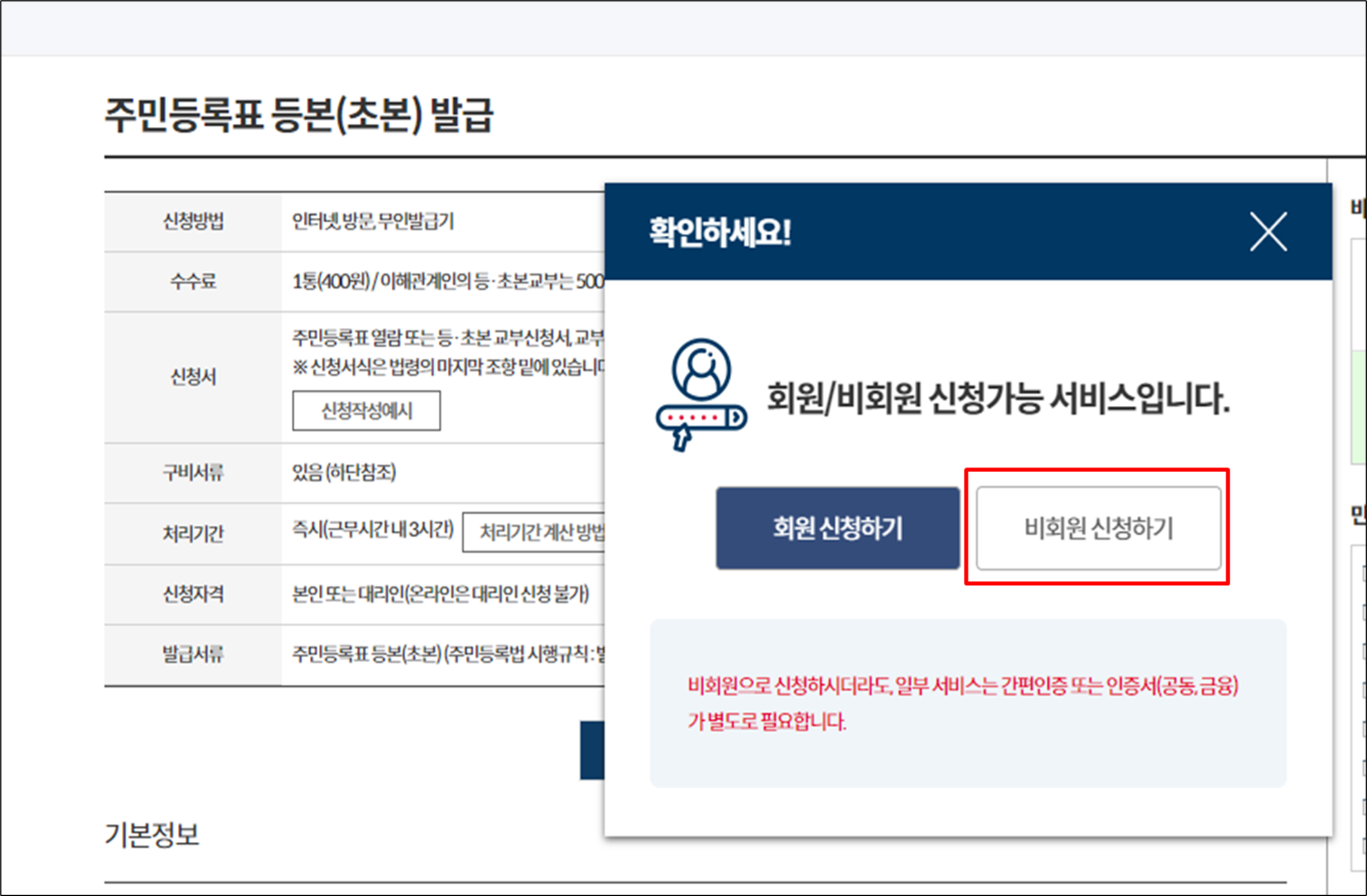Screen dimensions: 1367x896
Task: Click the user login illustration icon
Action: tap(701, 394)
